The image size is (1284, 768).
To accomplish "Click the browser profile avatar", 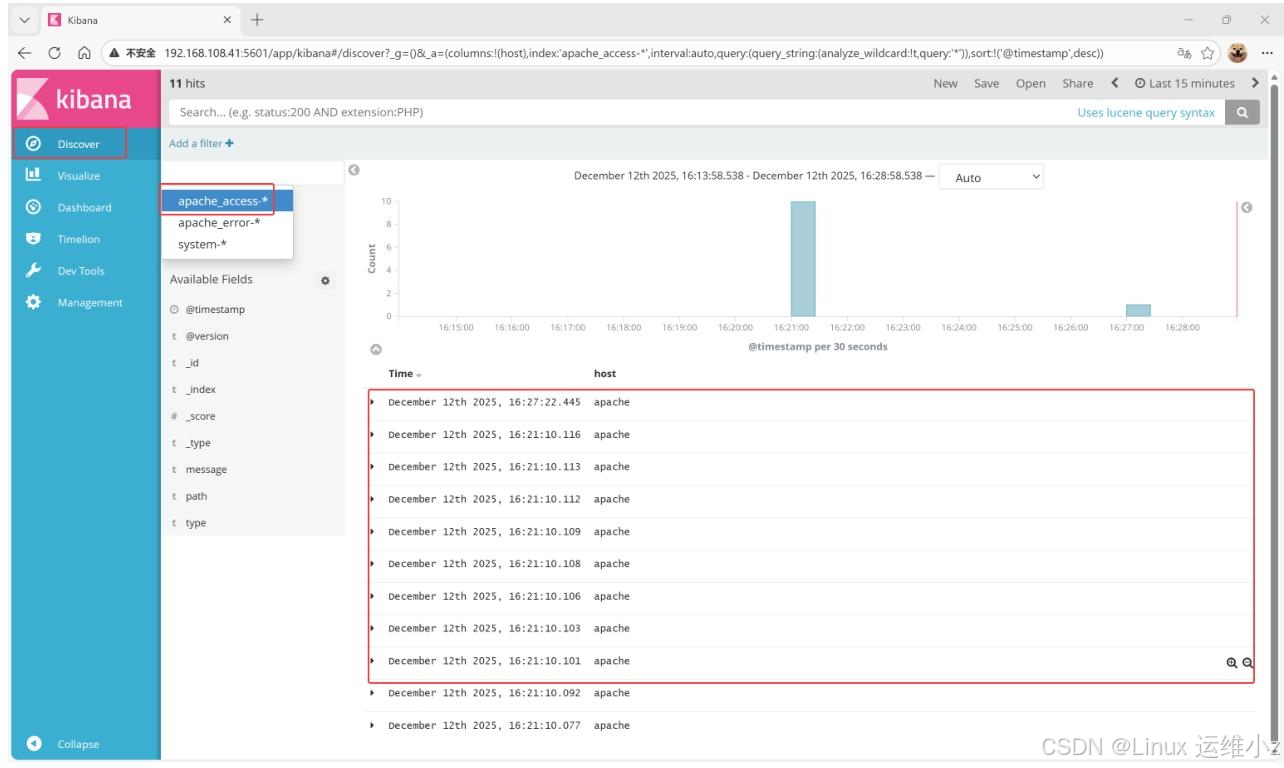I will click(x=1238, y=53).
